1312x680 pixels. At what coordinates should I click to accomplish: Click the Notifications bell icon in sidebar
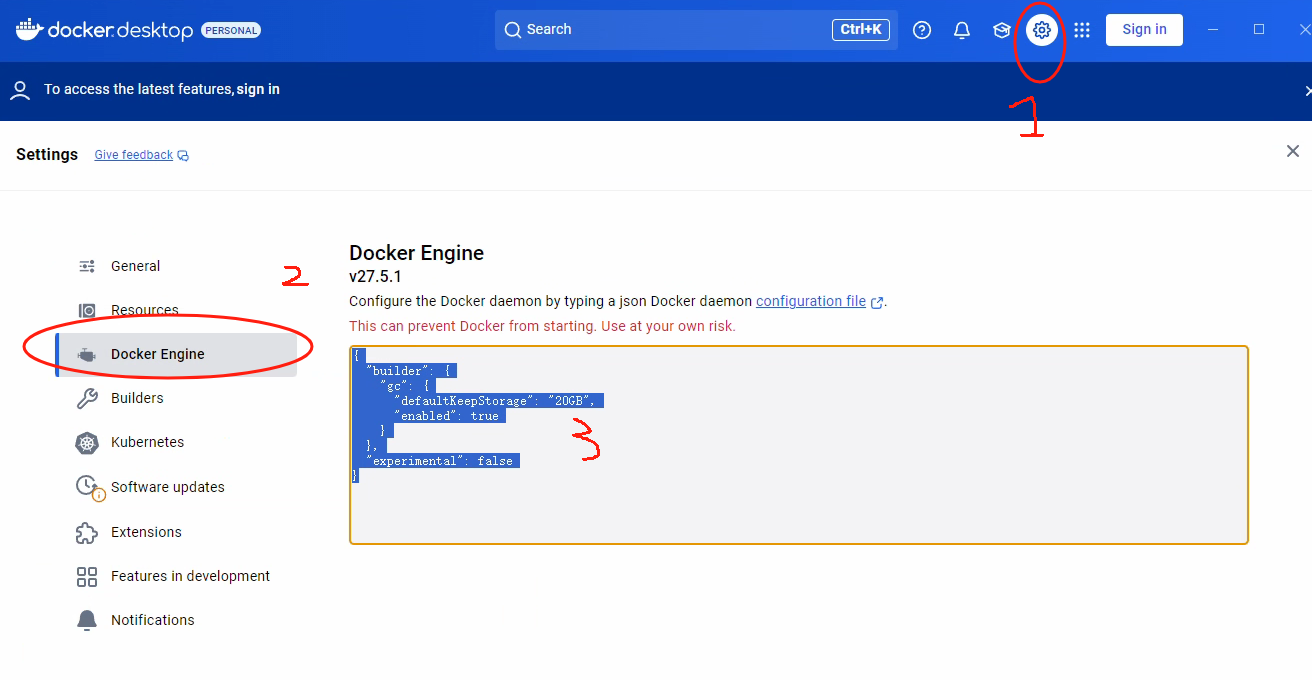click(x=88, y=620)
